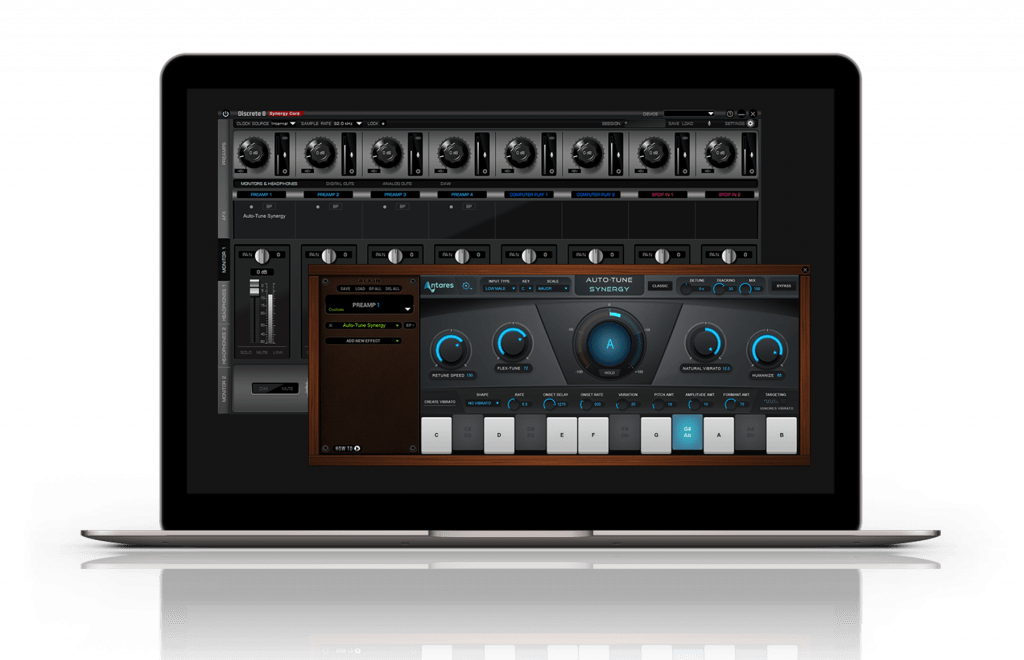Viewport: 1024px width, 660px height.
Task: Click the Auto-Tune settings gear icon
Action: tap(466, 287)
